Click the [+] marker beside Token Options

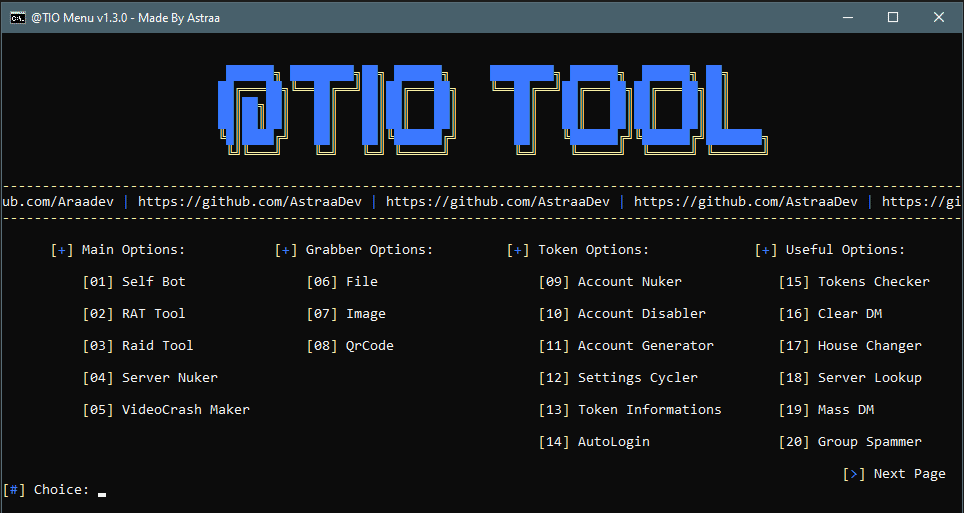(518, 250)
